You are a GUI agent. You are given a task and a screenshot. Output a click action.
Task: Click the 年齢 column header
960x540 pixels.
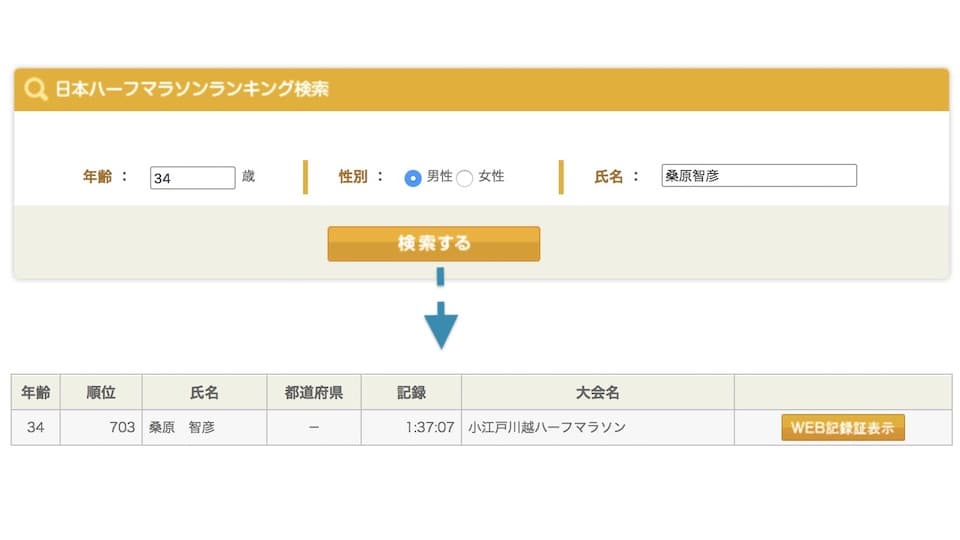pyautogui.click(x=36, y=392)
